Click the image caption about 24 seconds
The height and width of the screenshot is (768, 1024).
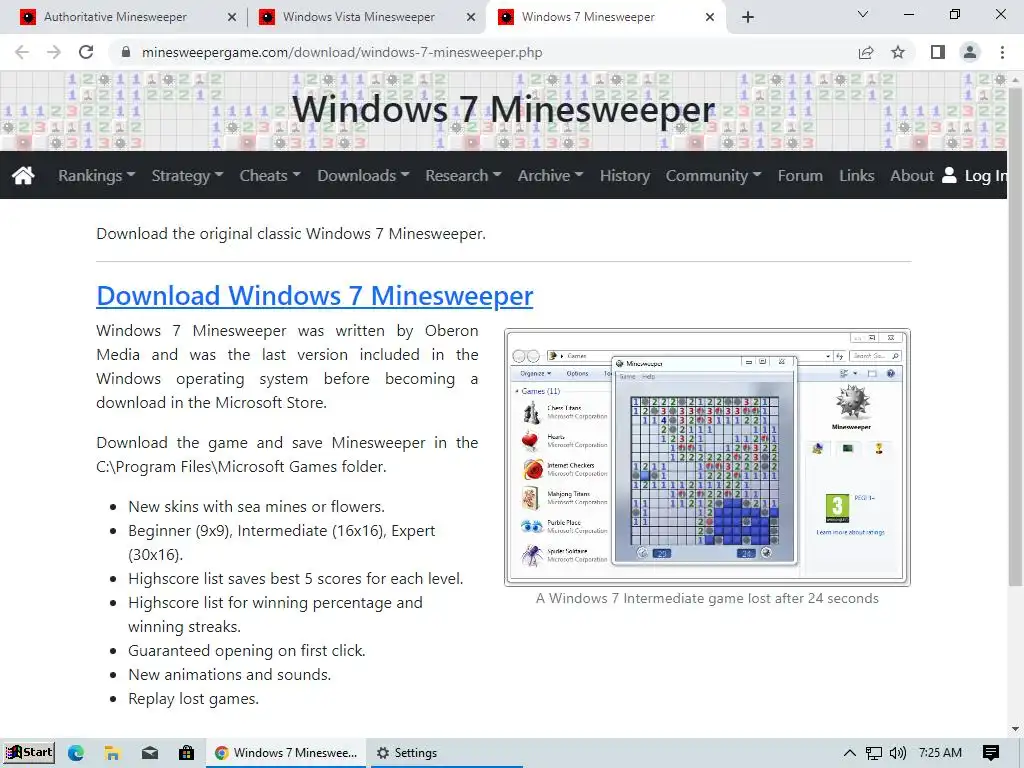(x=707, y=598)
